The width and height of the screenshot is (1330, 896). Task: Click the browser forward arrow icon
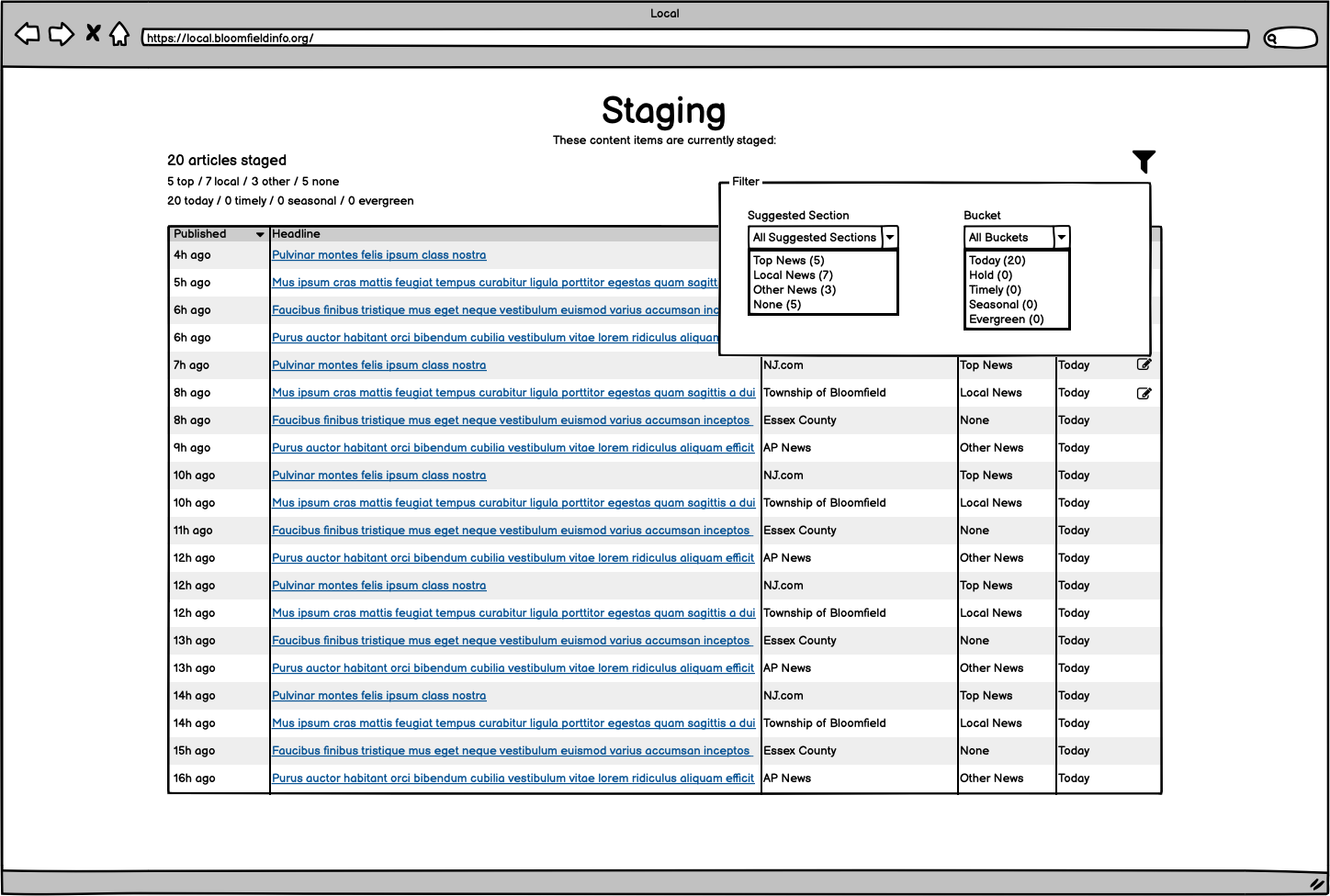click(x=61, y=35)
